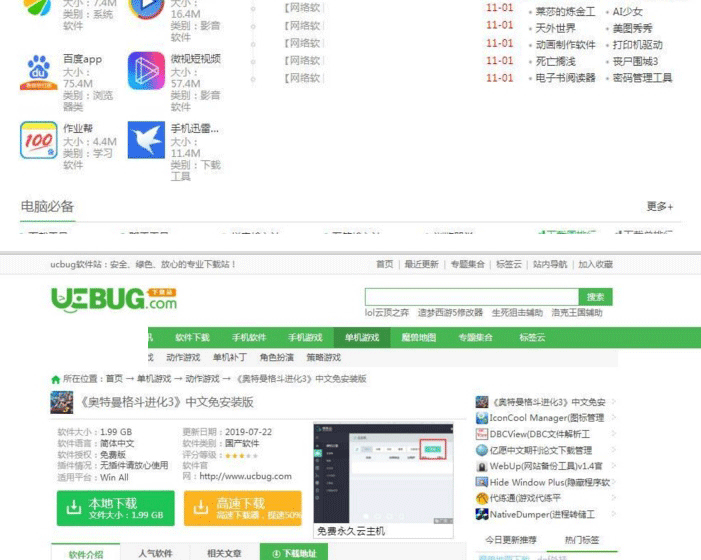This screenshot has width=701, height=560.
Task: Click 加入收藏 in the top bar
Action: click(x=595, y=264)
